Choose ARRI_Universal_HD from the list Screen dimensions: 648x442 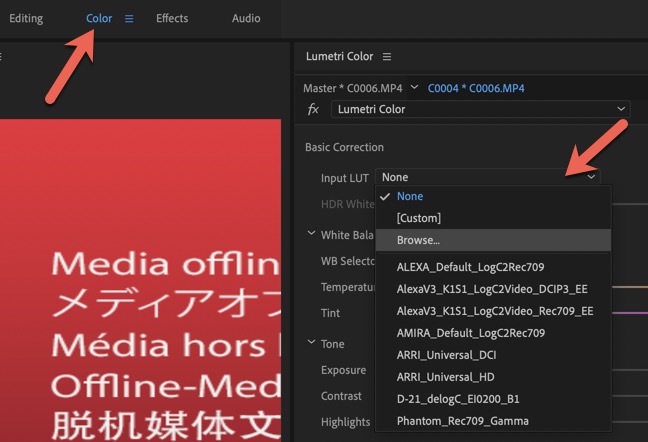coord(447,377)
